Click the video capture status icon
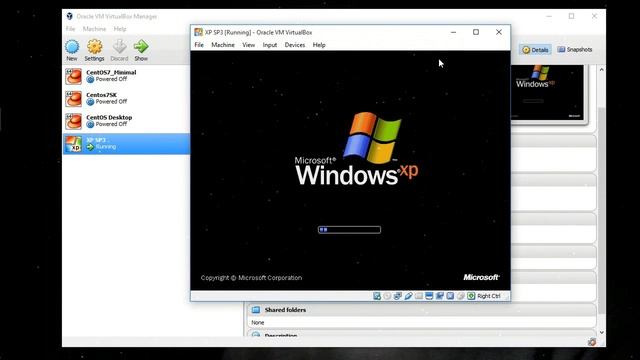This screenshot has width=640, height=360. (x=440, y=296)
